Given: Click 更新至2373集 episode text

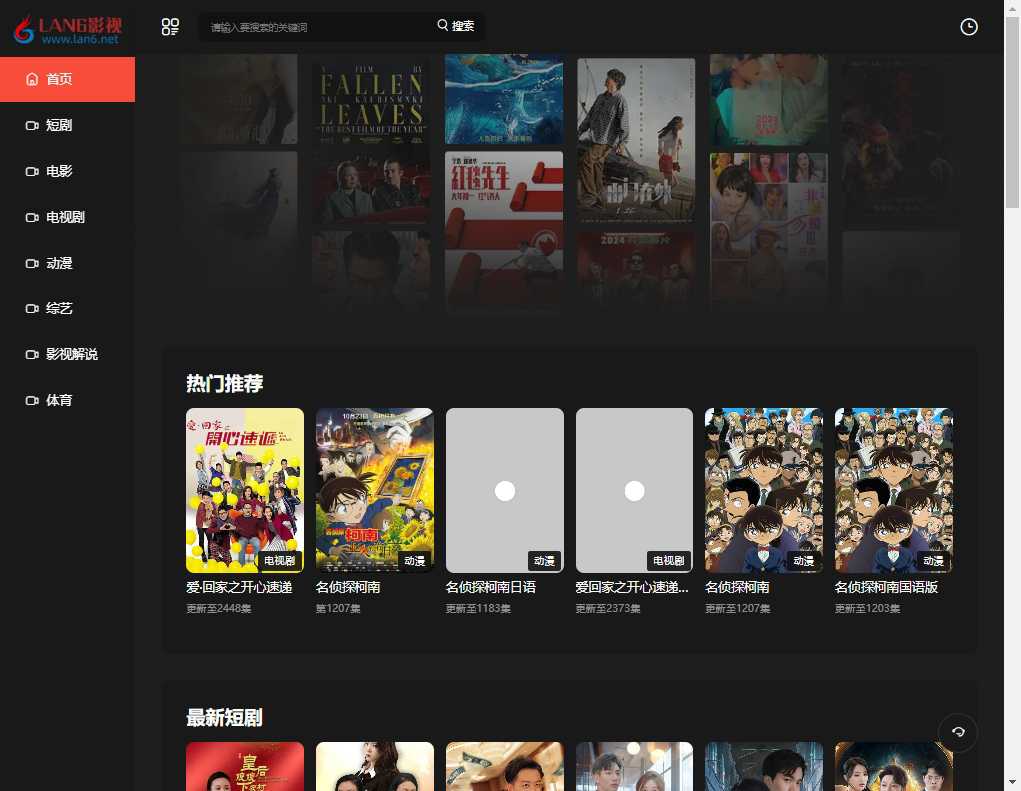Looking at the screenshot, I should (608, 609).
